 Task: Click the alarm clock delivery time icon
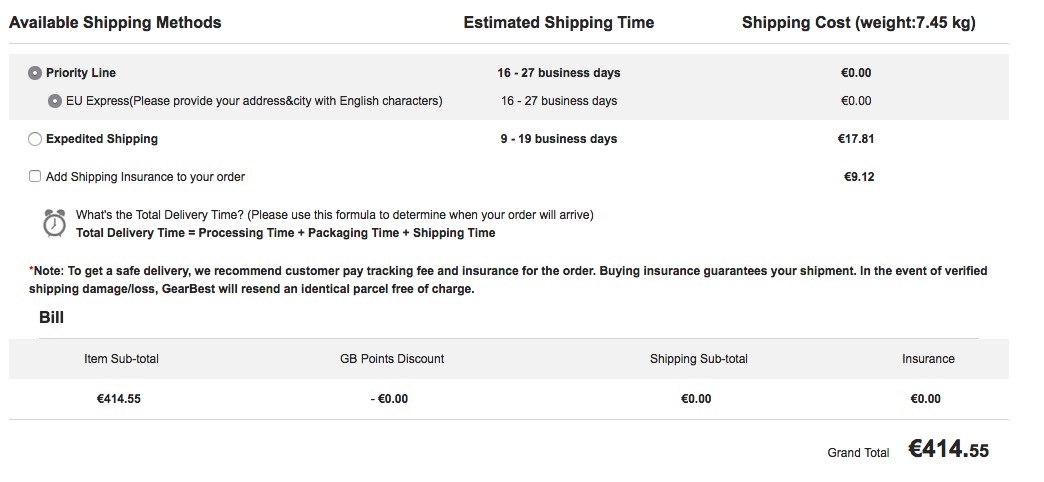55,223
